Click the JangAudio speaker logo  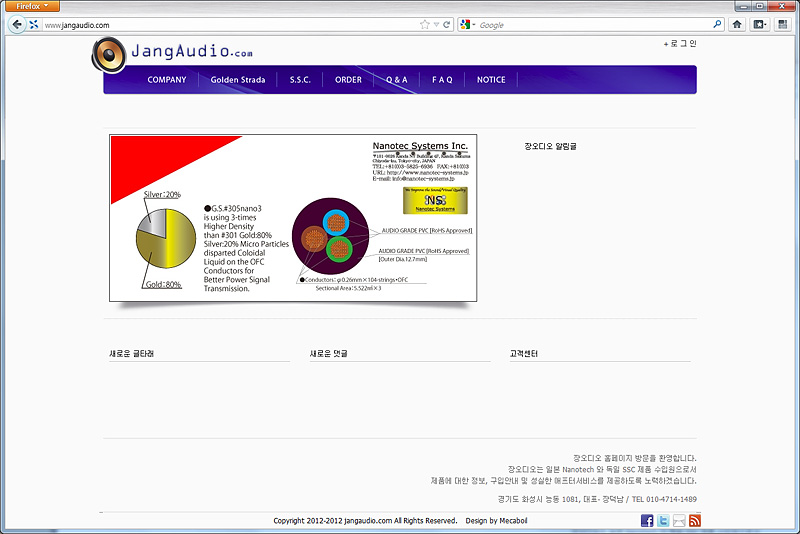click(x=109, y=55)
